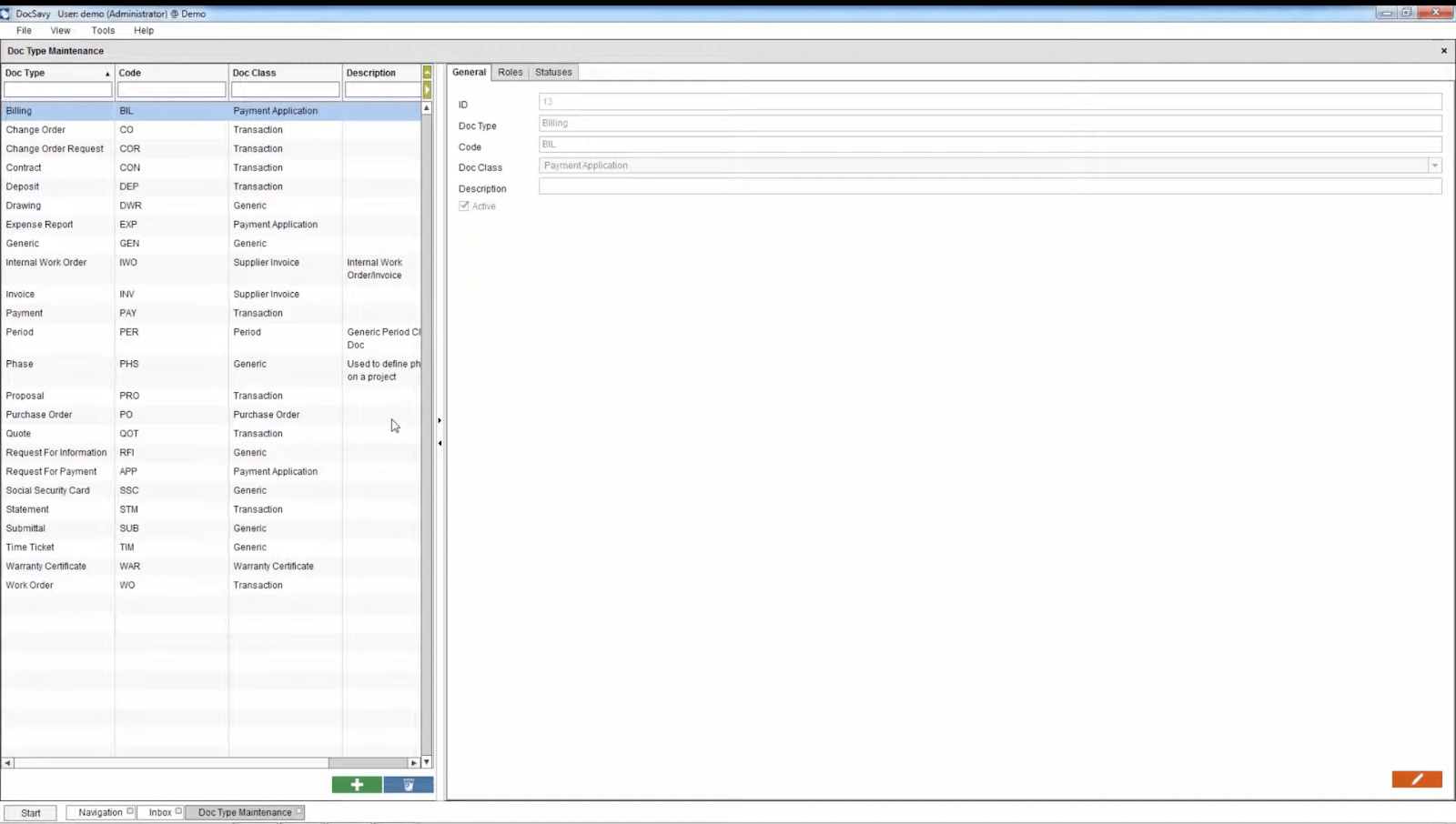
Task: Click the green down-arrow filter icon
Action: 426,90
